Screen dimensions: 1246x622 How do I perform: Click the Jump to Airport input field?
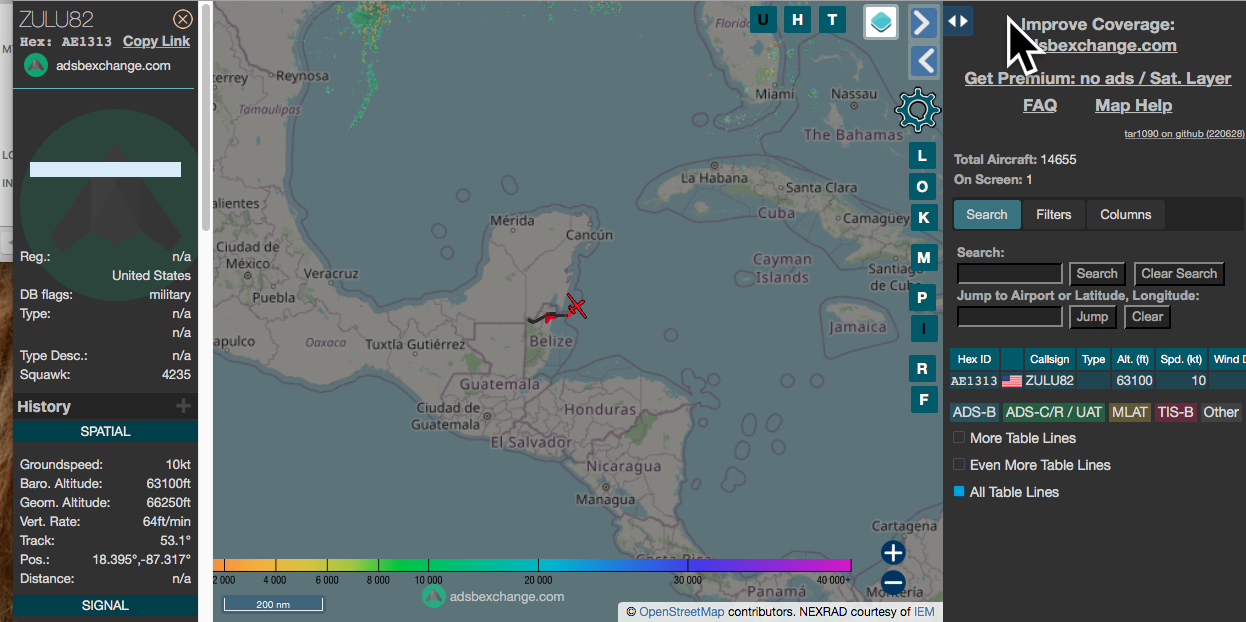pyautogui.click(x=1010, y=317)
